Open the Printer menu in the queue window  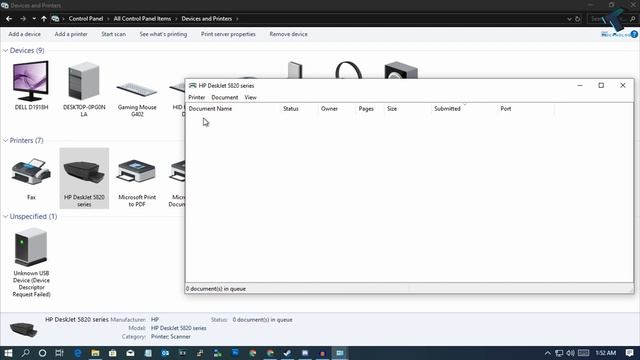coord(197,98)
